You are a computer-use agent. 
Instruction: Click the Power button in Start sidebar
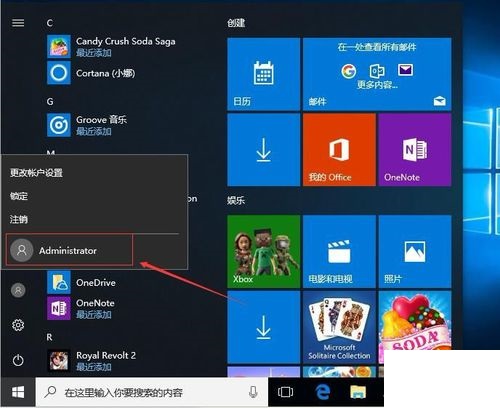click(18, 360)
